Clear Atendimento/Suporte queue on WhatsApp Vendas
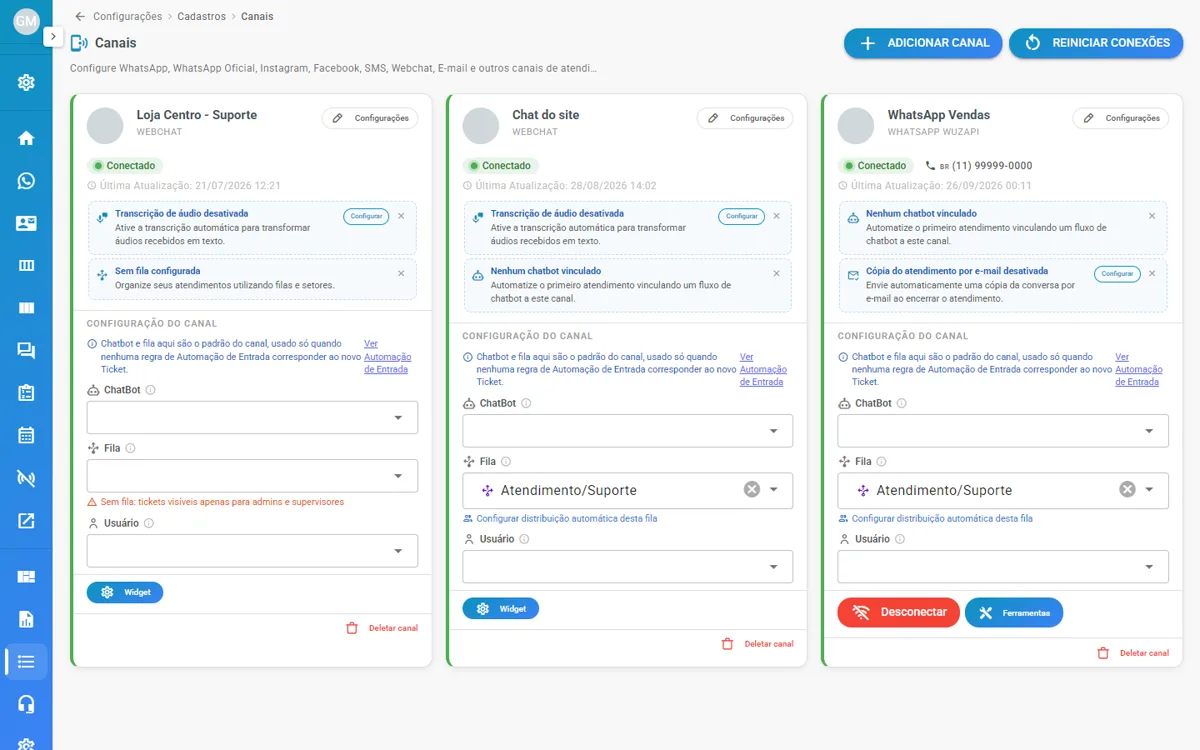The width and height of the screenshot is (1200, 750). (1127, 489)
